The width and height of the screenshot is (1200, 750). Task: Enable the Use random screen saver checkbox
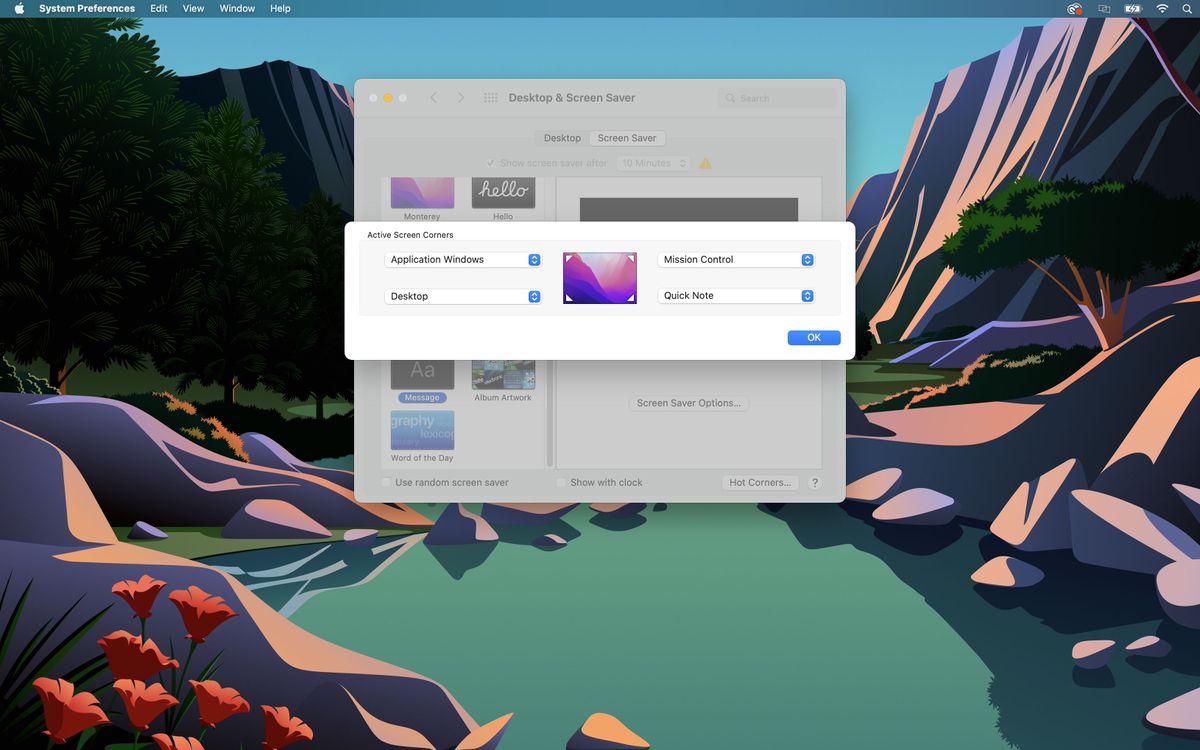pyautogui.click(x=385, y=482)
